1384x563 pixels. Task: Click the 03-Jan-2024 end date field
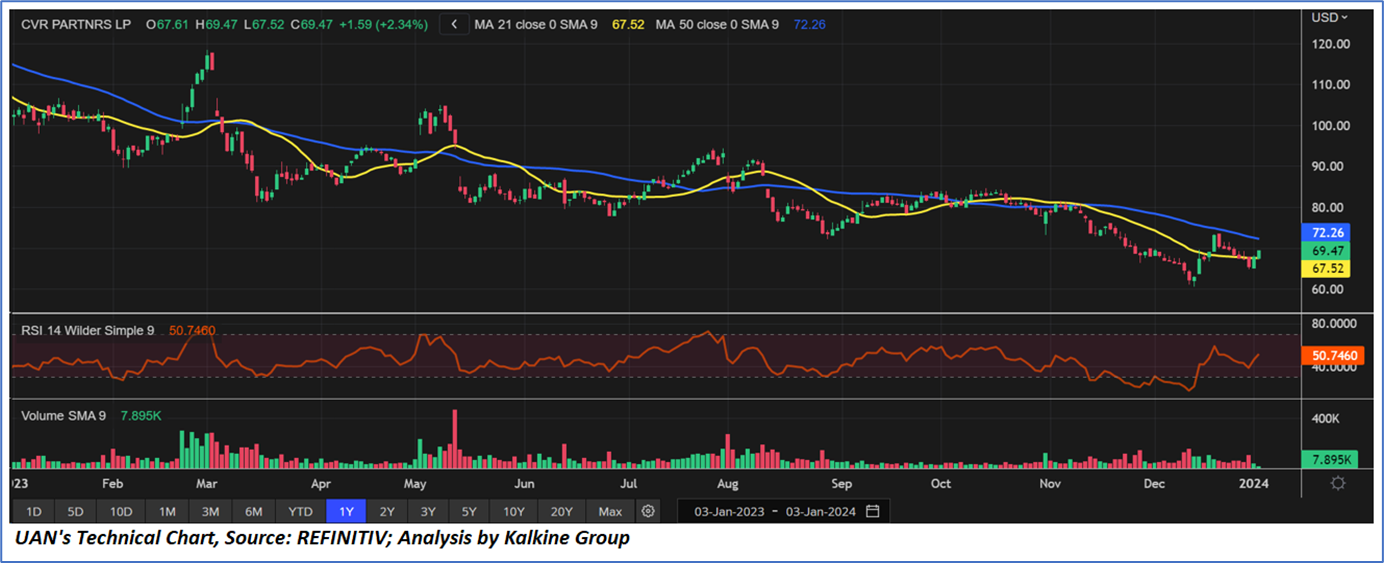[821, 511]
